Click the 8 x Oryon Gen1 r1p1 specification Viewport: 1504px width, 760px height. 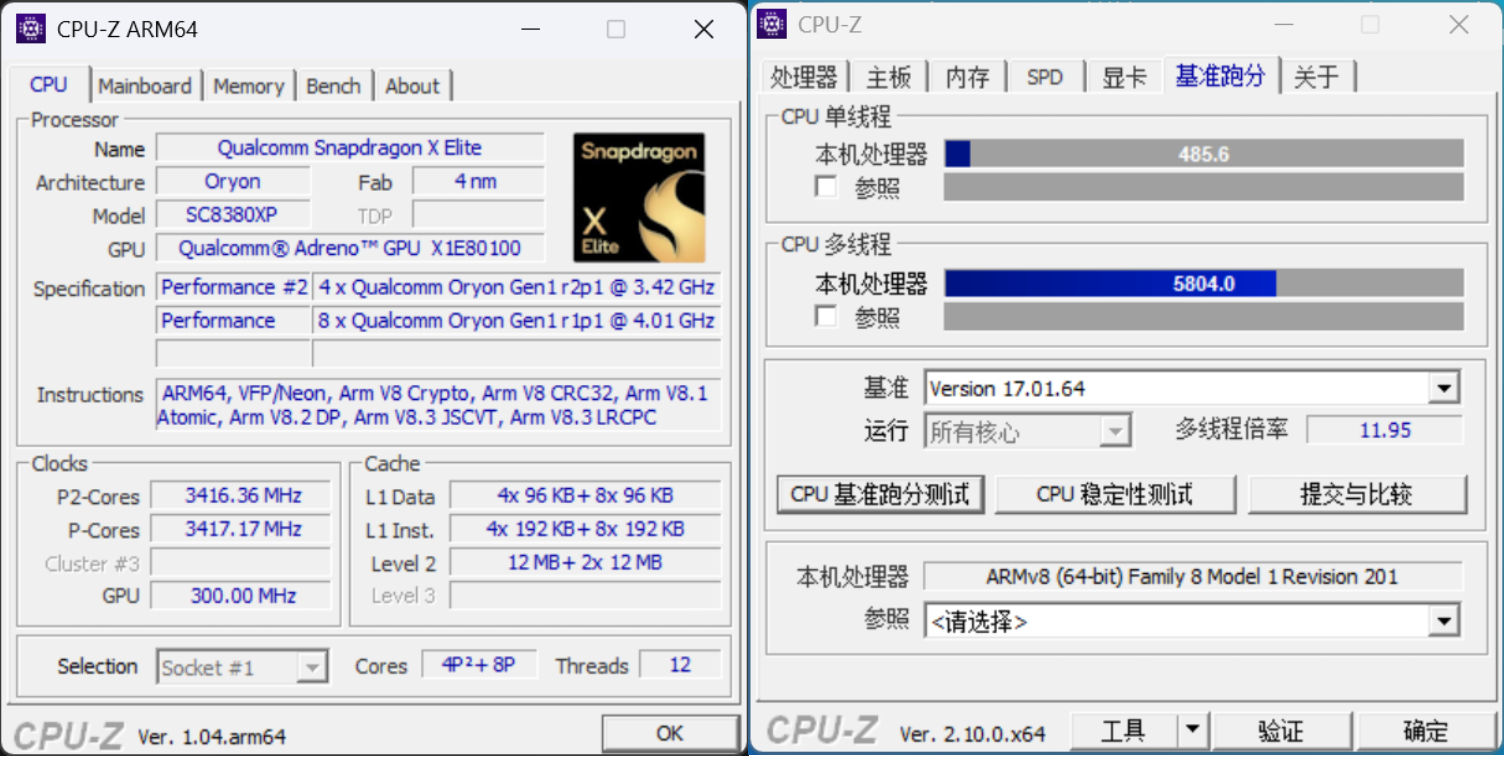coord(517,321)
